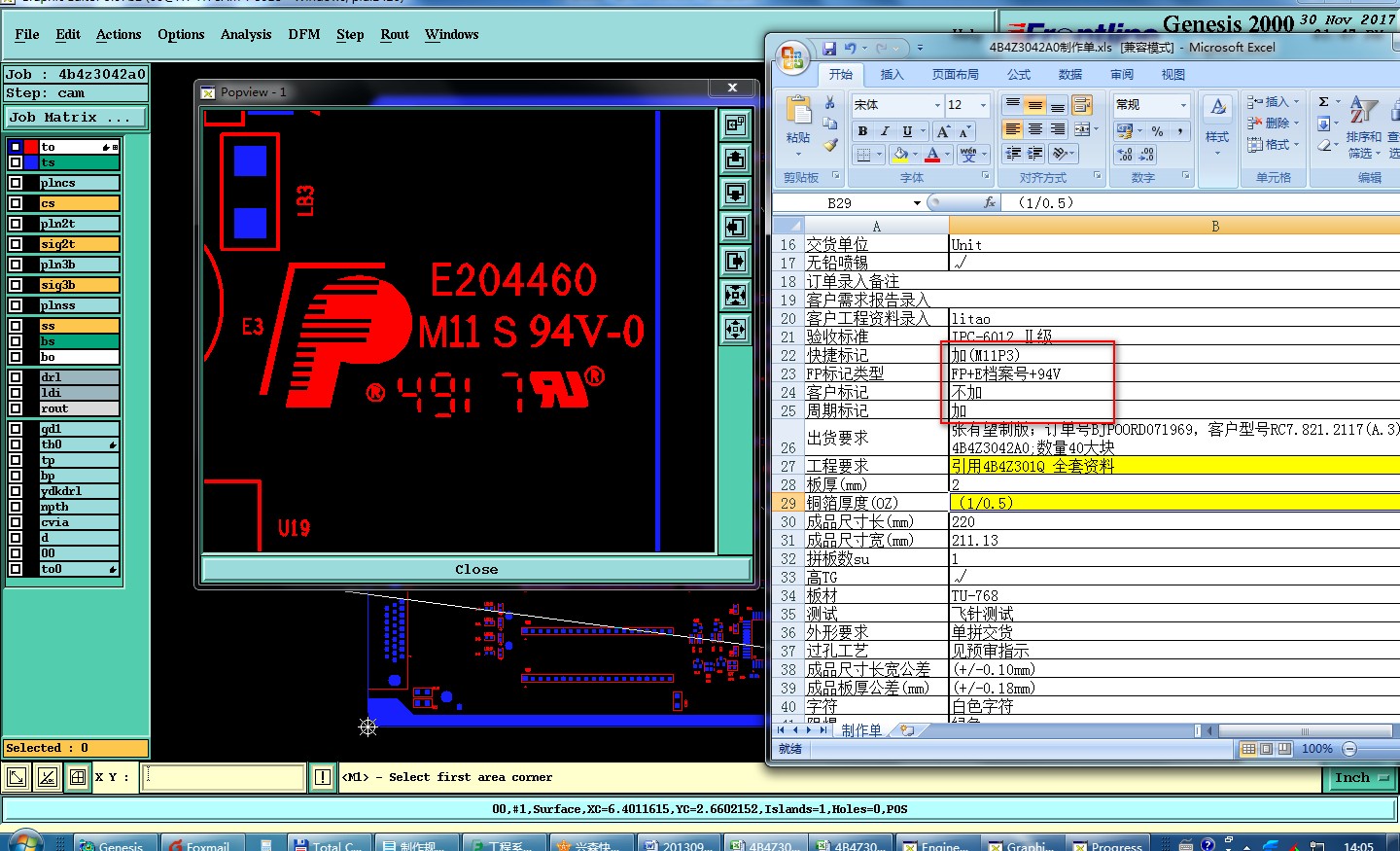Screen dimensions: 1400x851
Task: Click zoom-out arrows icon in Popview toolbar
Action: coord(736,295)
